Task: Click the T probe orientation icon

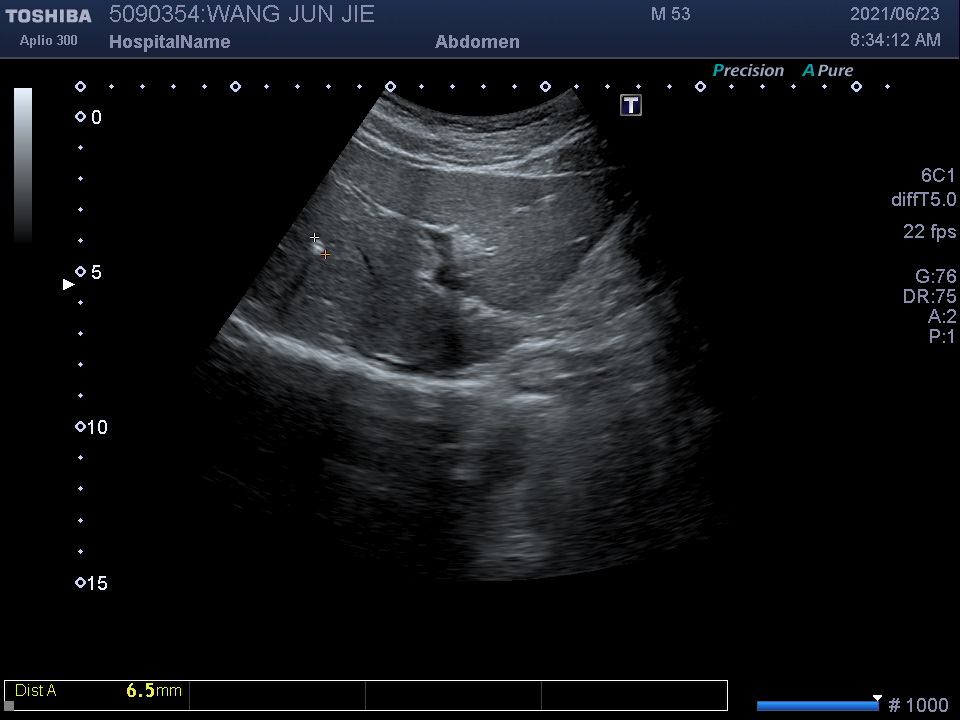Action: [x=631, y=105]
